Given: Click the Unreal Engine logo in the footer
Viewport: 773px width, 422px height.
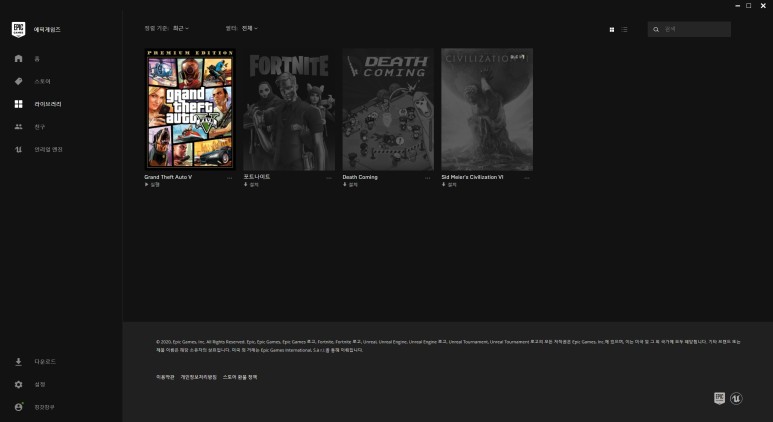Looking at the screenshot, I should (x=736, y=398).
